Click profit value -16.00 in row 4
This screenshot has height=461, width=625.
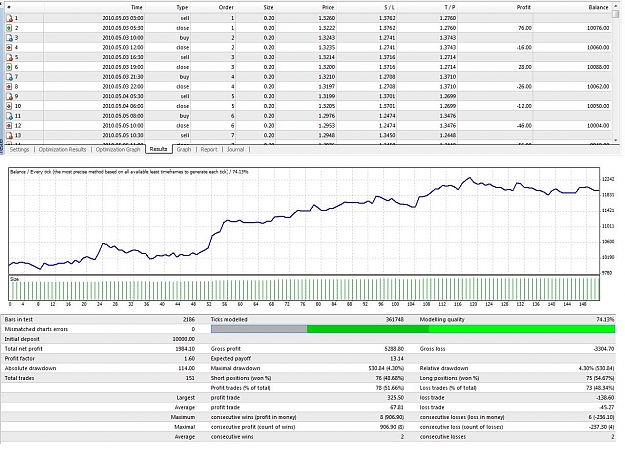[x=524, y=47]
